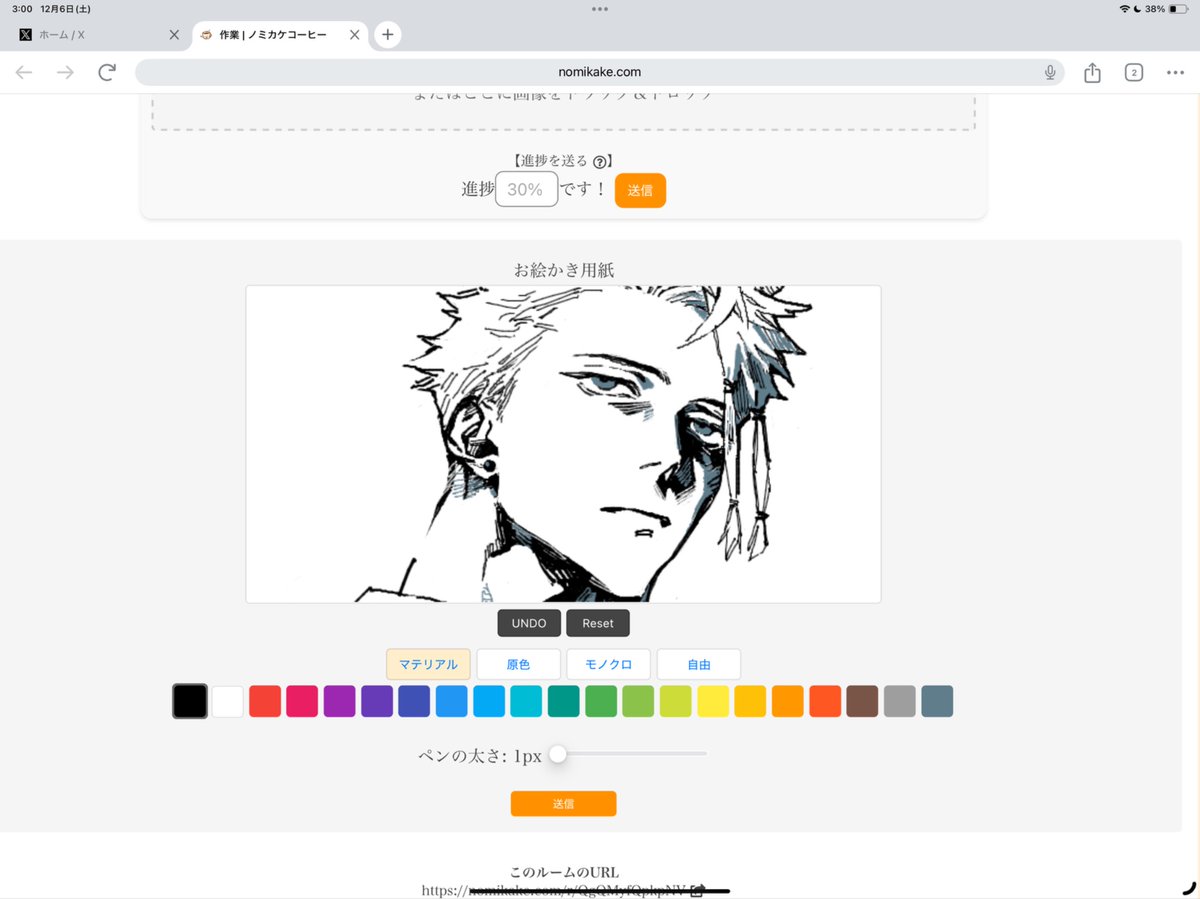Viewport: 1200px width, 899px height.
Task: Tap the 3:00 clock in status bar
Action: pos(22,9)
